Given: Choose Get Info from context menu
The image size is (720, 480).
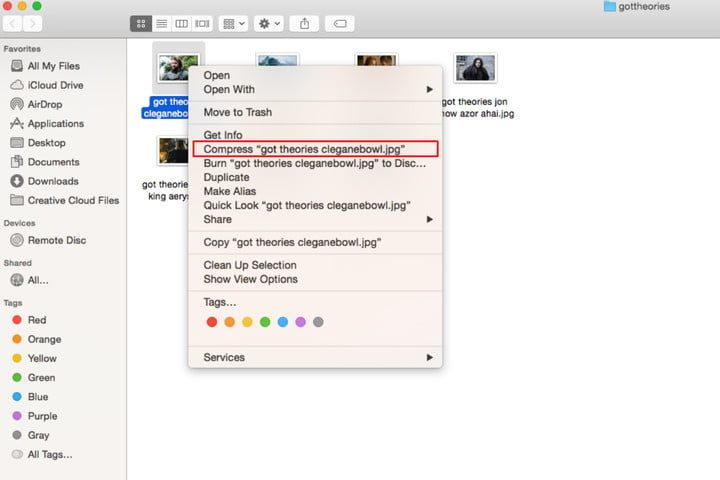Looking at the screenshot, I should [223, 135].
